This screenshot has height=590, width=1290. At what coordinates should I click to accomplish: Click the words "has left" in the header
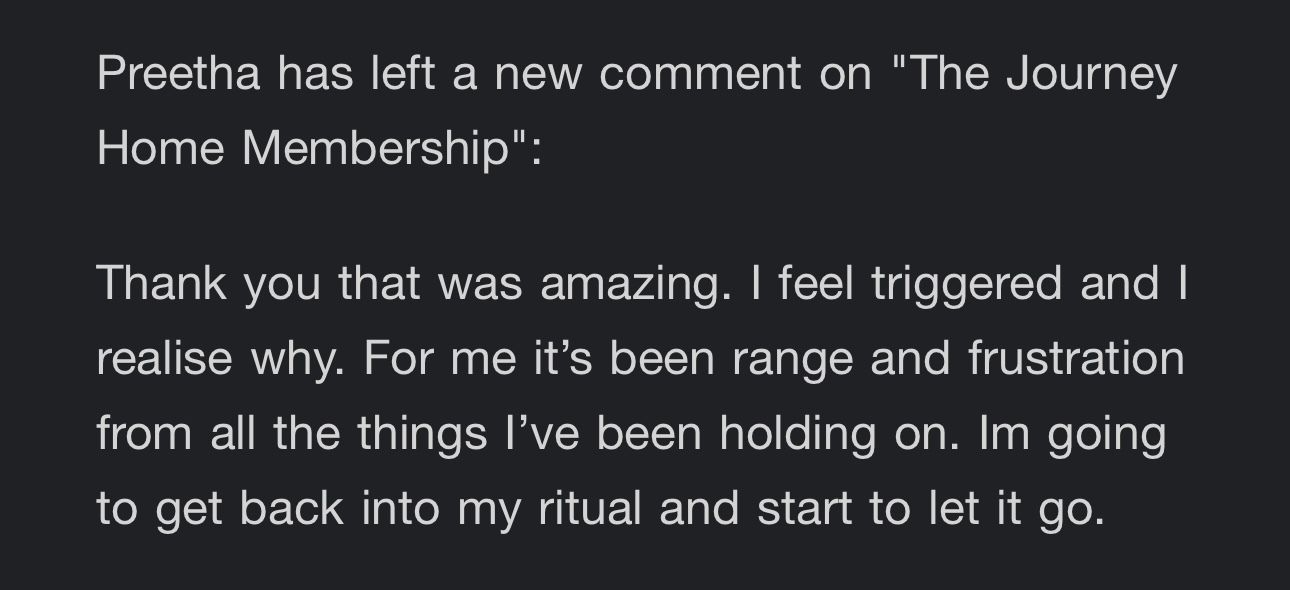(x=355, y=75)
